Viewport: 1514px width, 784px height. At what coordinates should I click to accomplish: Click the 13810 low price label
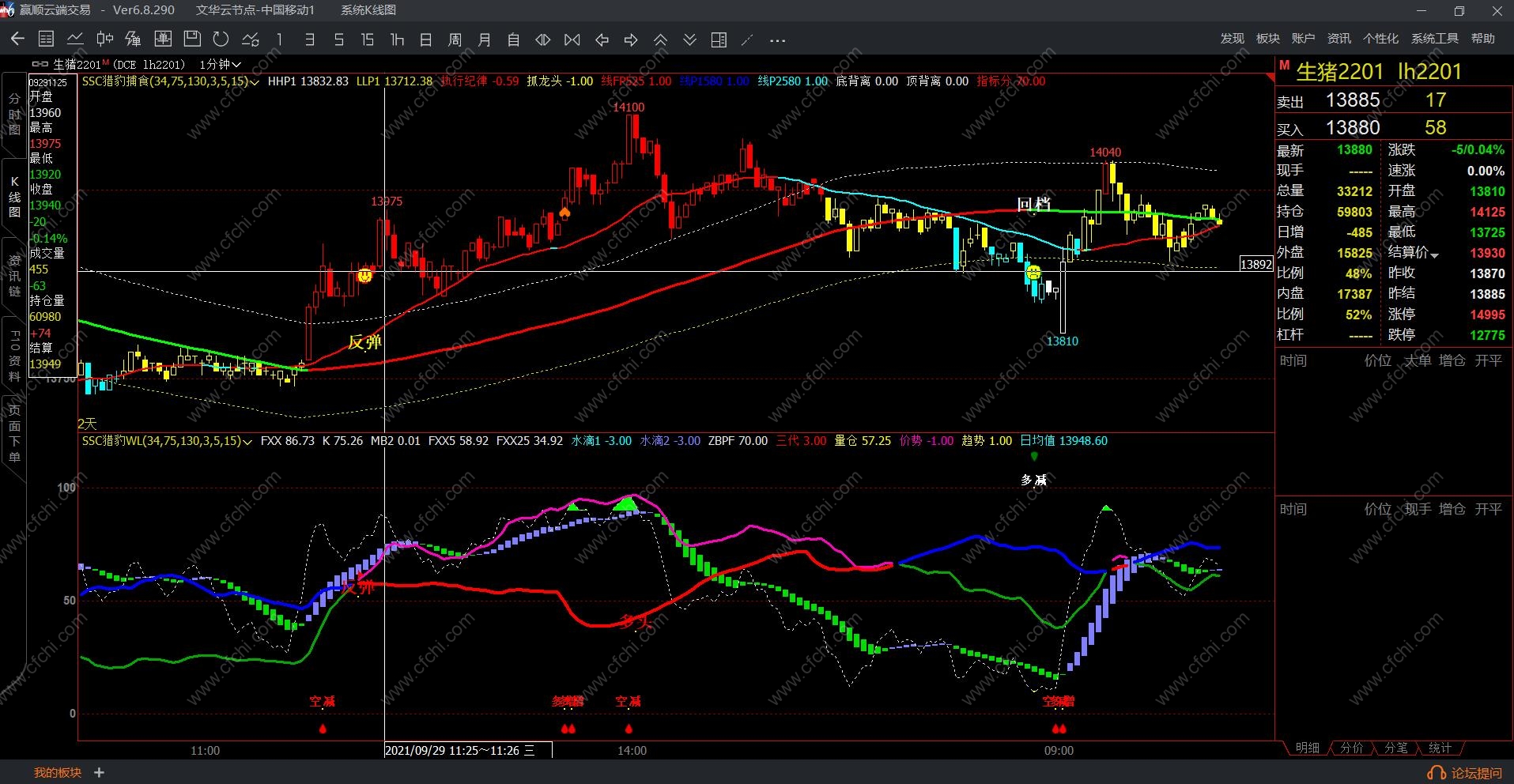[1063, 341]
